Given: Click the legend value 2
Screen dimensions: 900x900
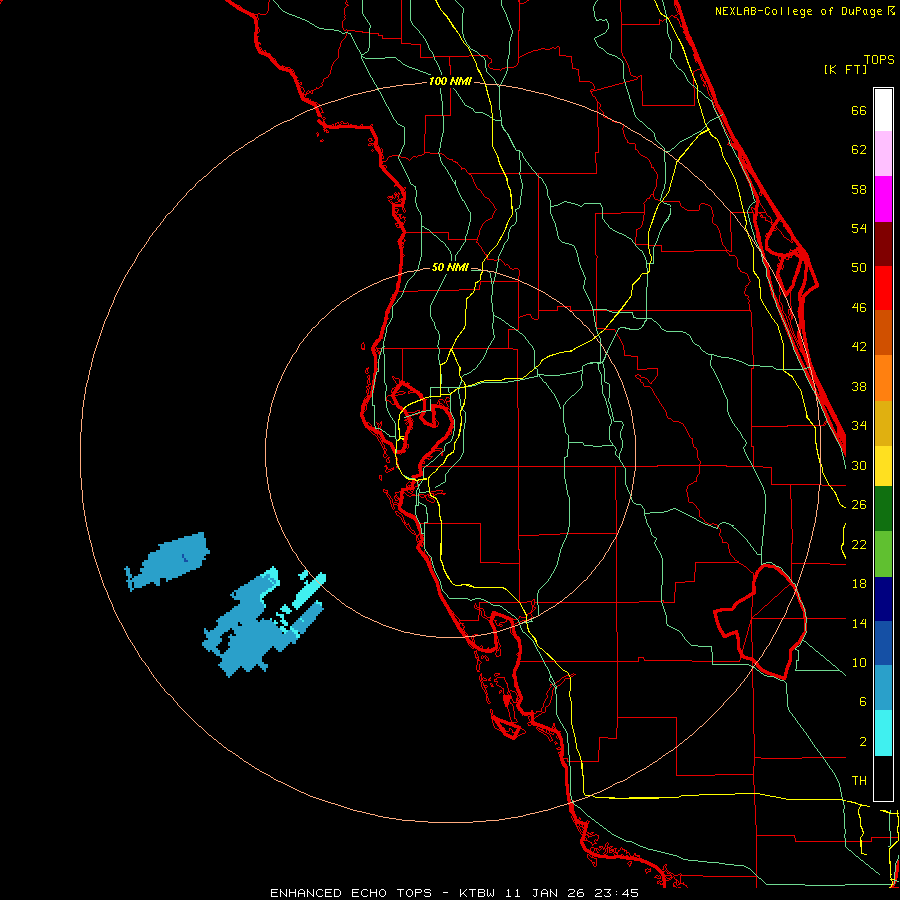Looking at the screenshot, I should click(862, 742).
